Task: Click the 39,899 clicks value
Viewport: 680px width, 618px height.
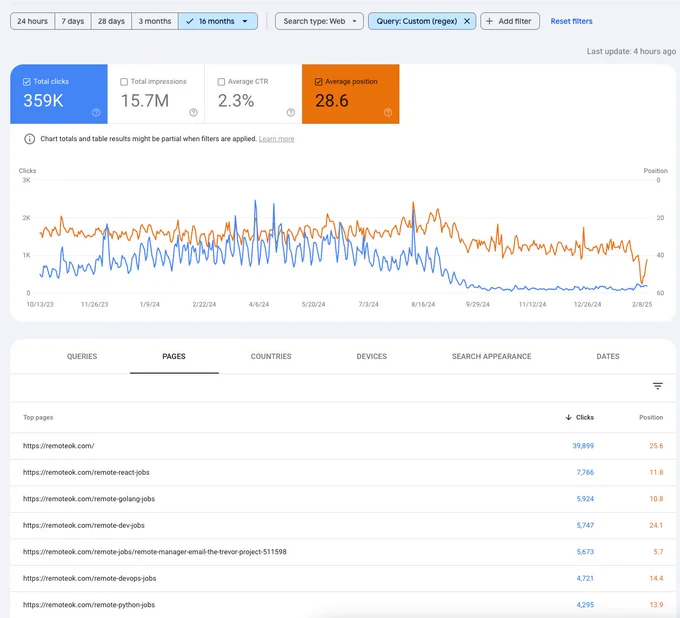Action: [583, 446]
